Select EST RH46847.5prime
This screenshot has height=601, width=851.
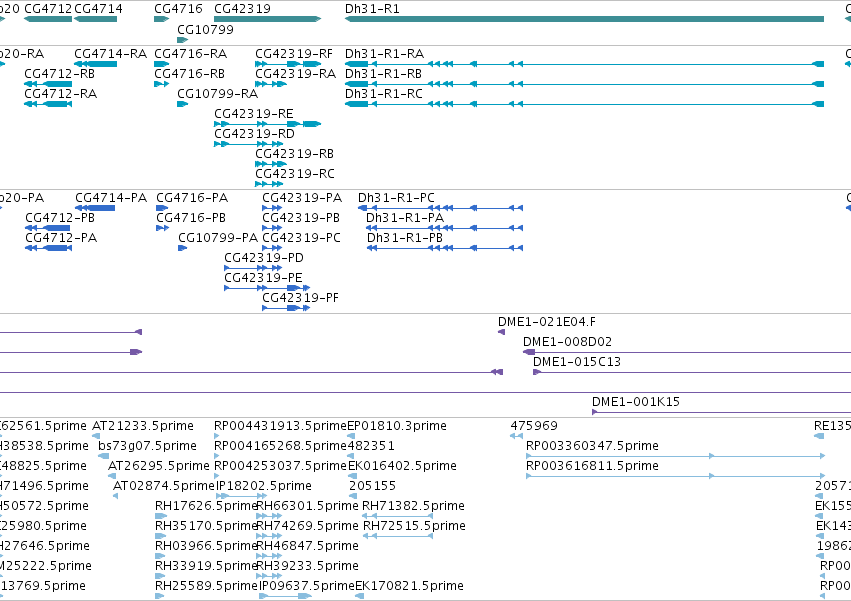[x=269, y=556]
